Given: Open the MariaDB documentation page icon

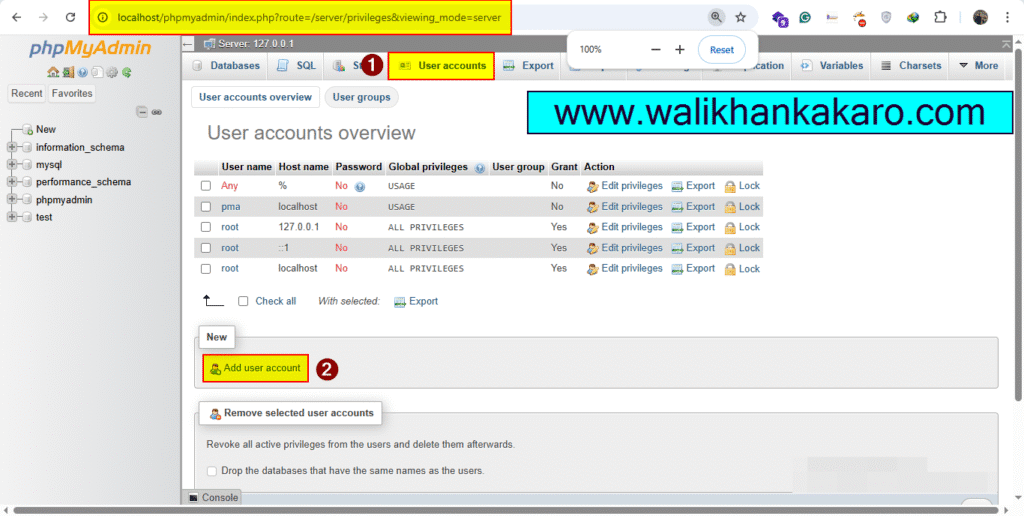Looking at the screenshot, I should pos(97,73).
